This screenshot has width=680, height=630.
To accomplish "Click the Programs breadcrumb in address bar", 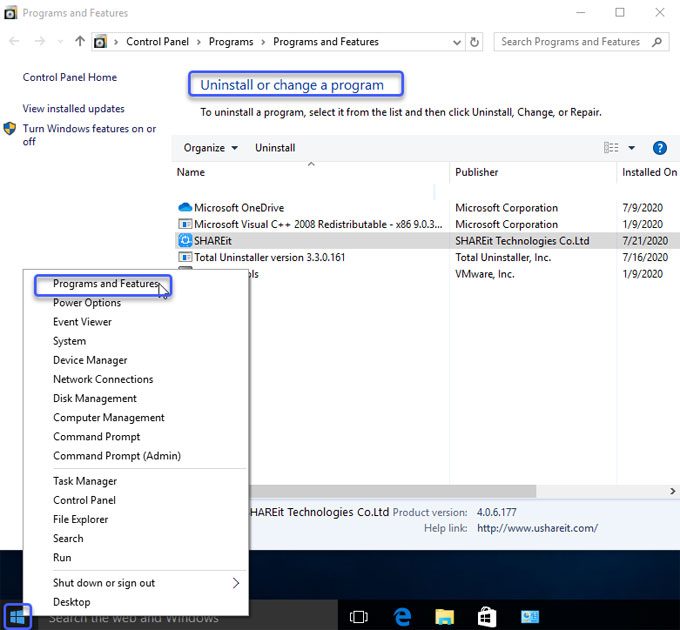I will (x=231, y=42).
